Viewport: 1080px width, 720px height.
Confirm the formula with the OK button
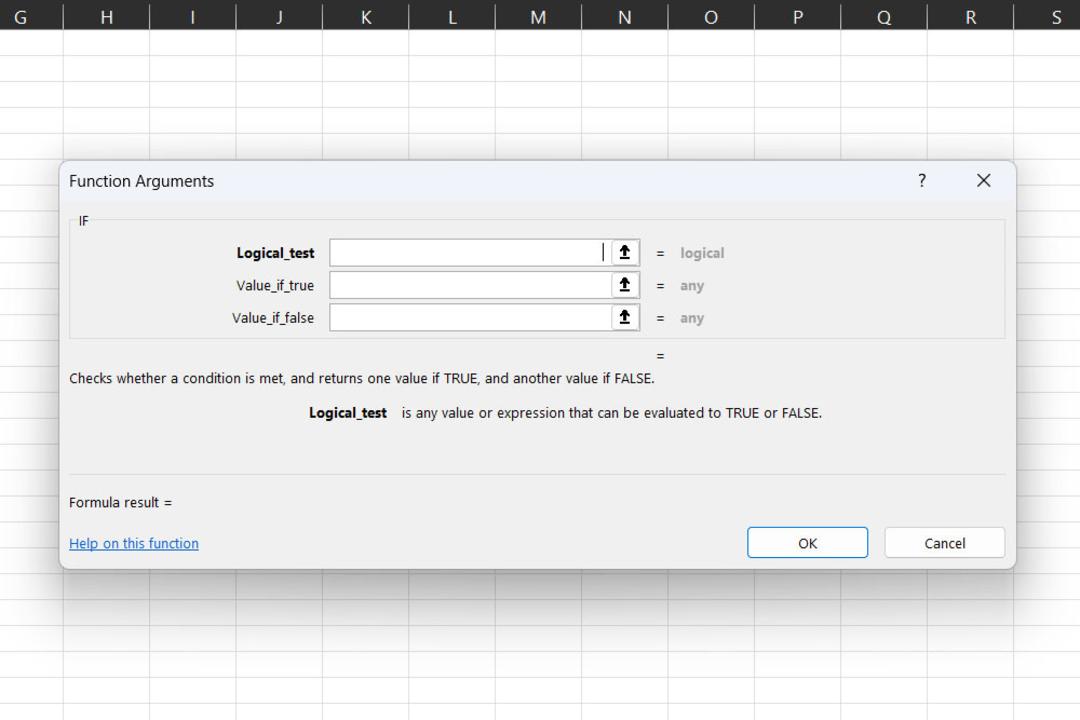(807, 543)
